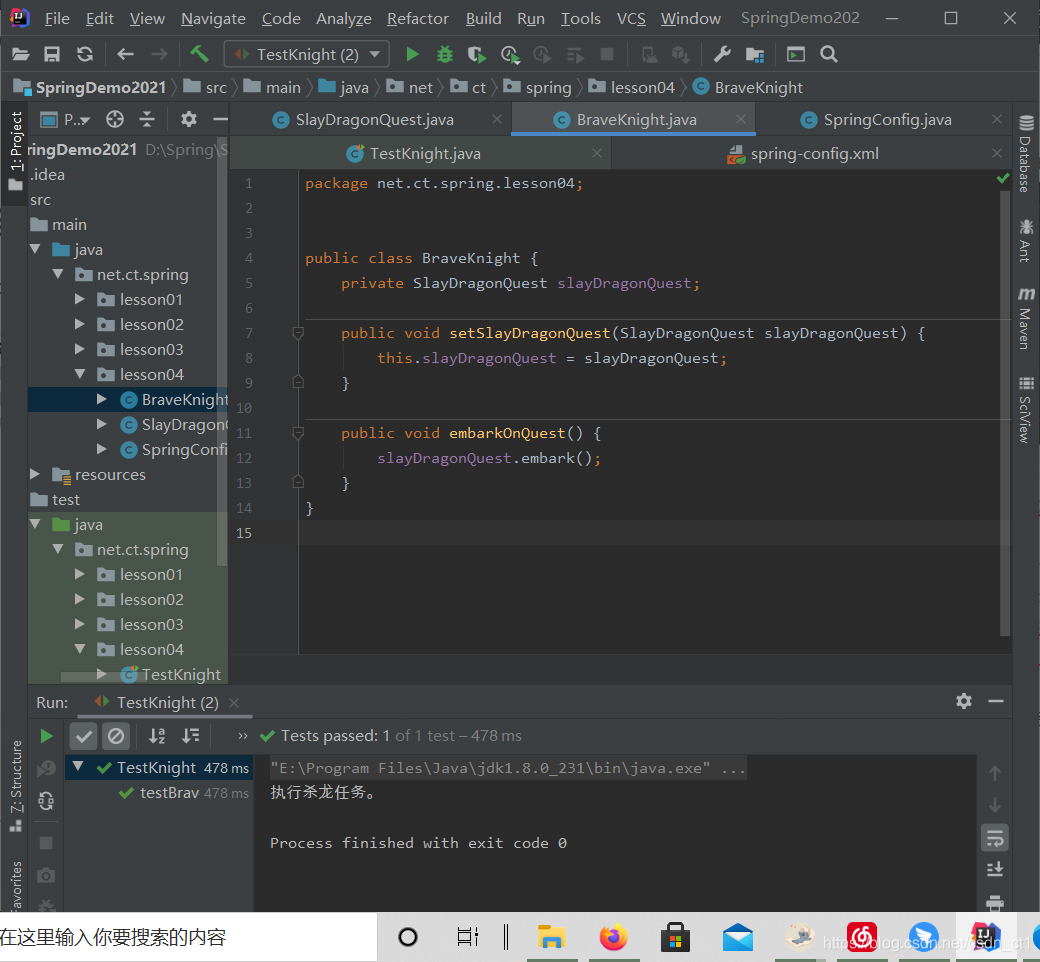Open Mail app from taskbar

(738, 937)
